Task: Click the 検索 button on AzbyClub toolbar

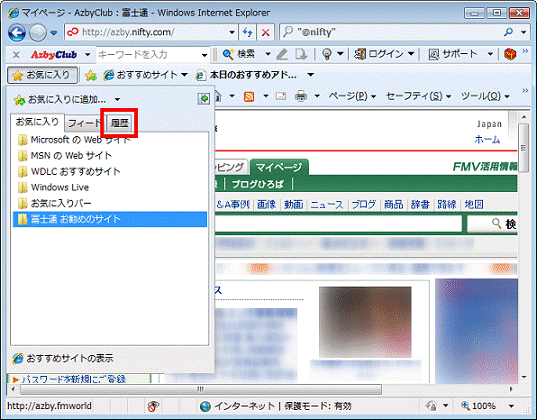Action: 239,54
